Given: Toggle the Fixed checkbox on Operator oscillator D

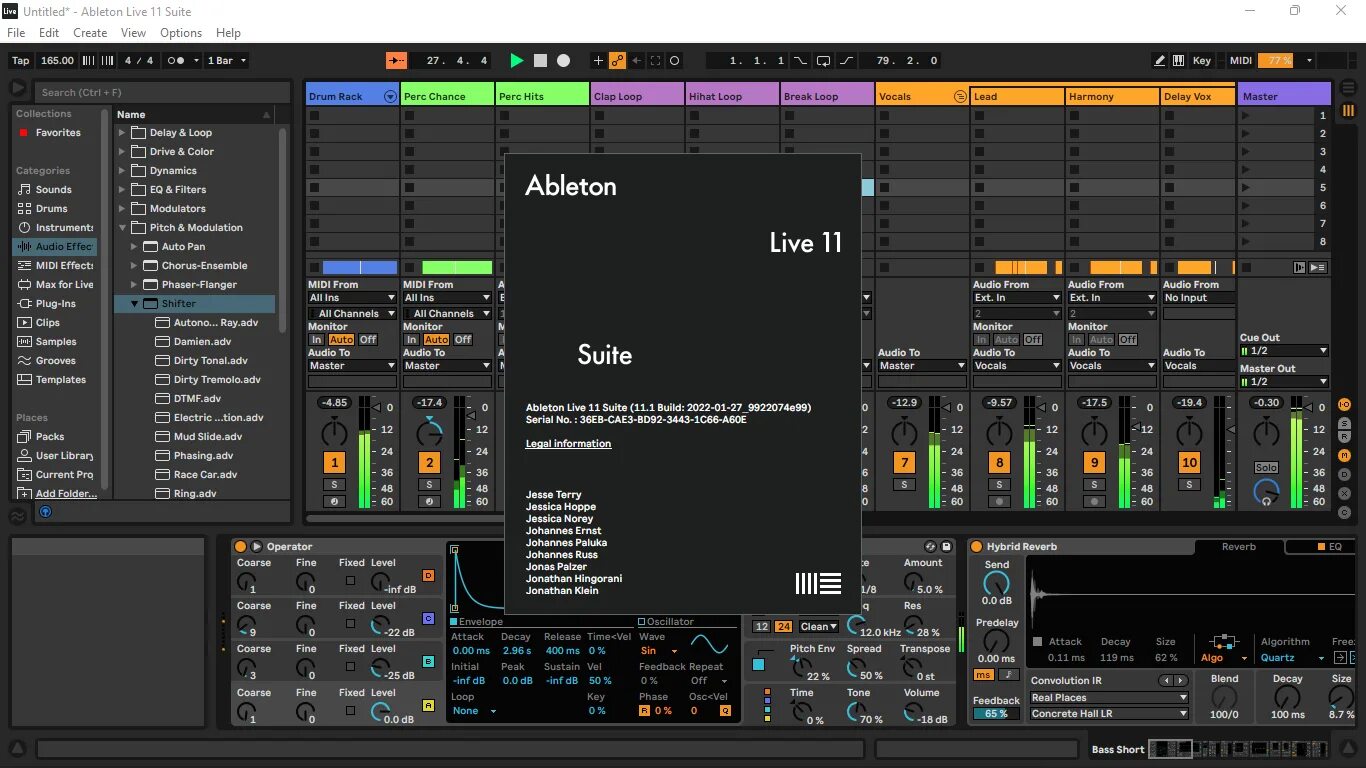Looking at the screenshot, I should (x=349, y=580).
